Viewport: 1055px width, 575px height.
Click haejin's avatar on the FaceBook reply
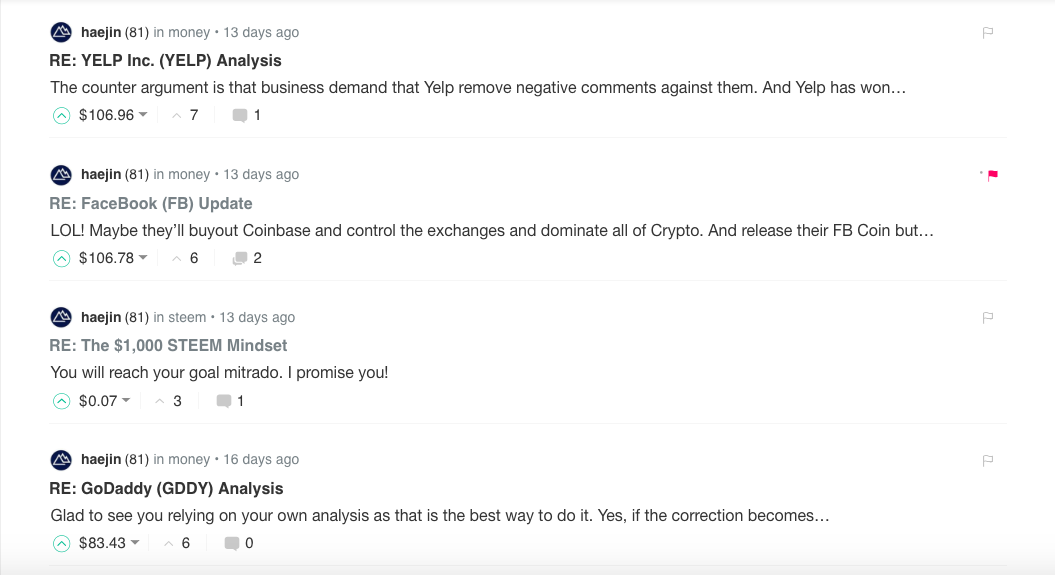[61, 175]
